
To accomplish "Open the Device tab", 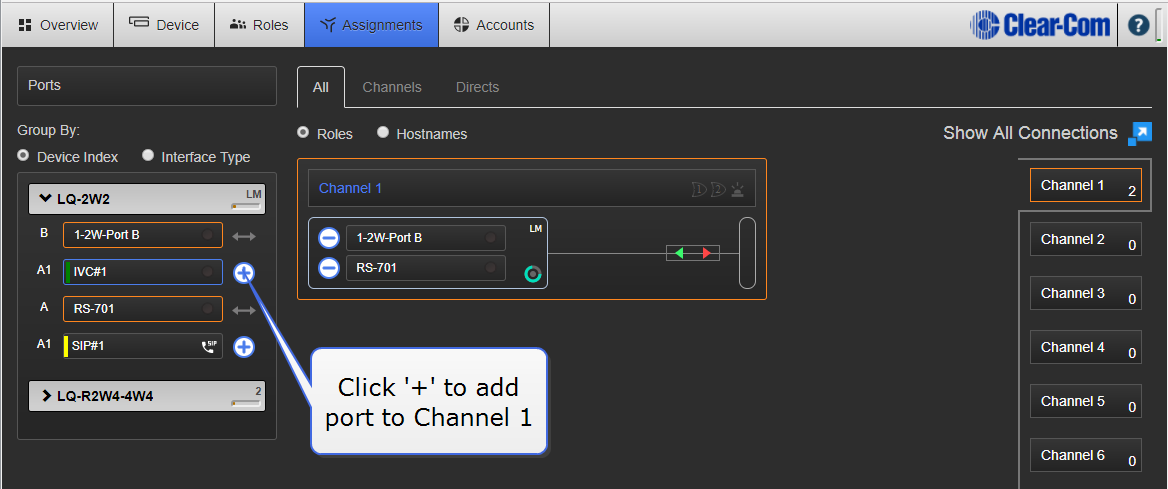I will (164, 25).
